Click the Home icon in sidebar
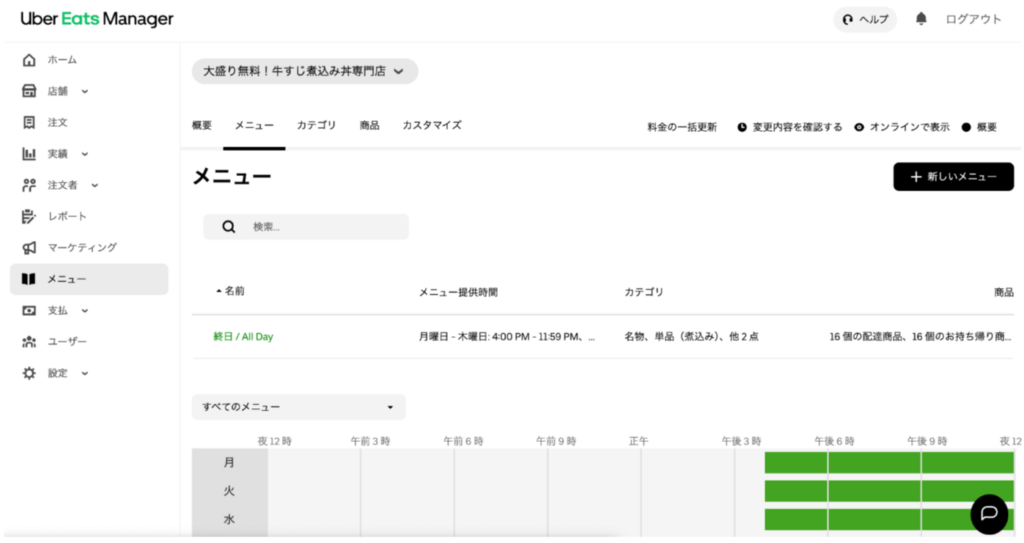The height and width of the screenshot is (543, 1024). [x=29, y=60]
